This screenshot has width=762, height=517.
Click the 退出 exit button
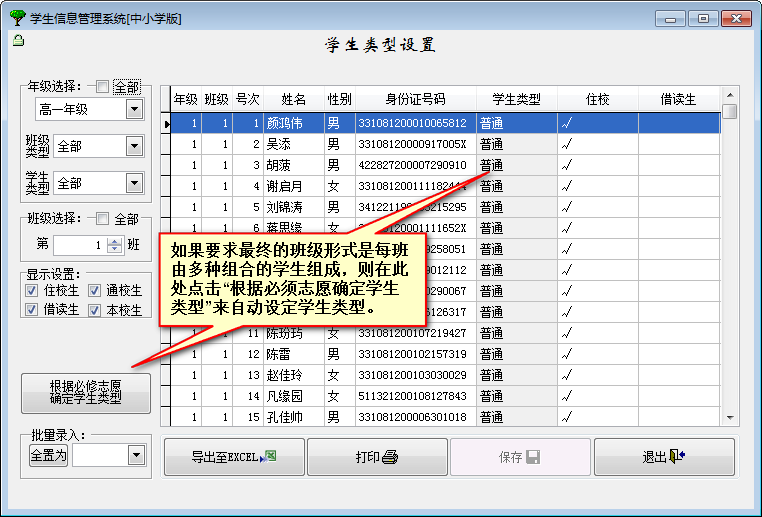(x=663, y=457)
